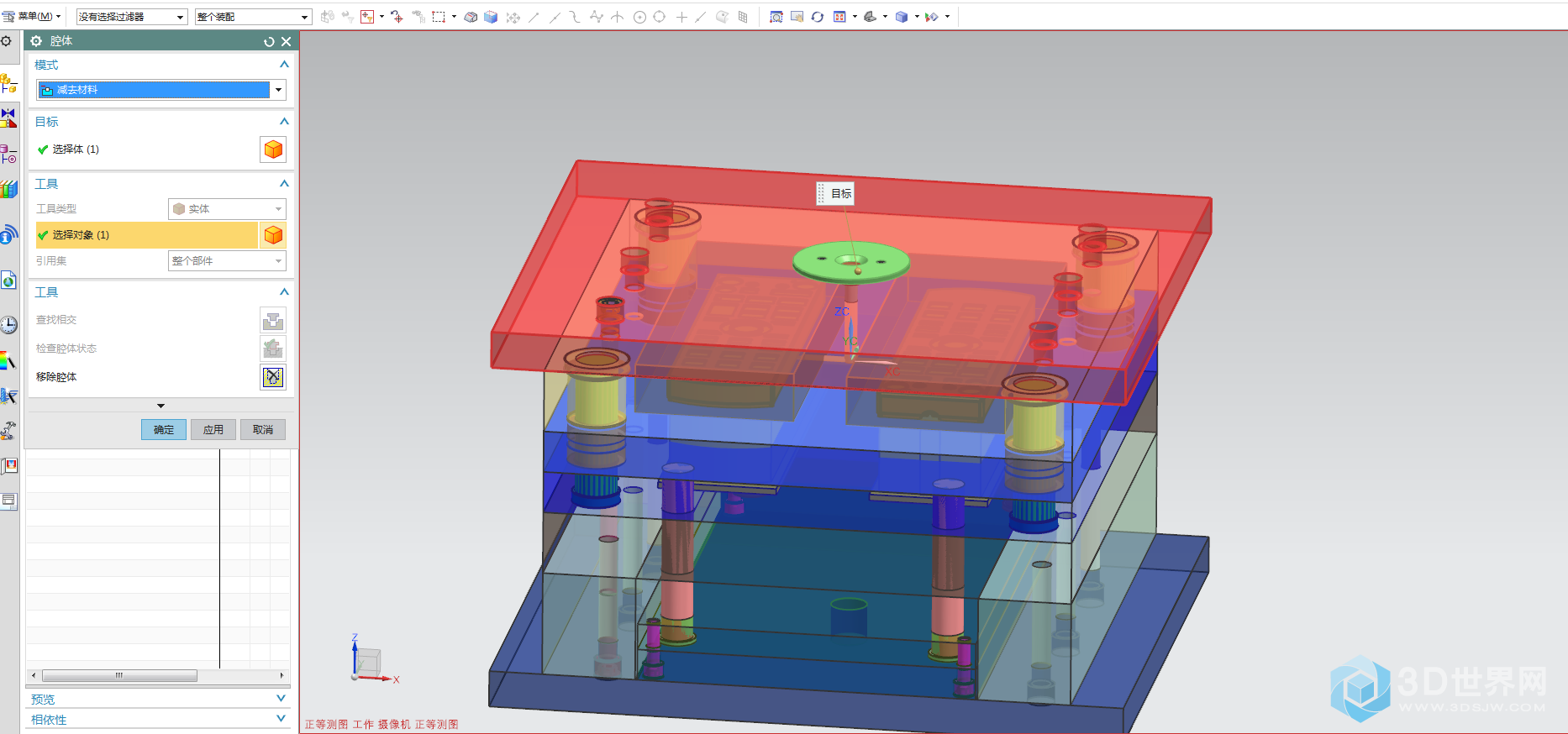
Task: Click the 取消 button
Action: 263,430
